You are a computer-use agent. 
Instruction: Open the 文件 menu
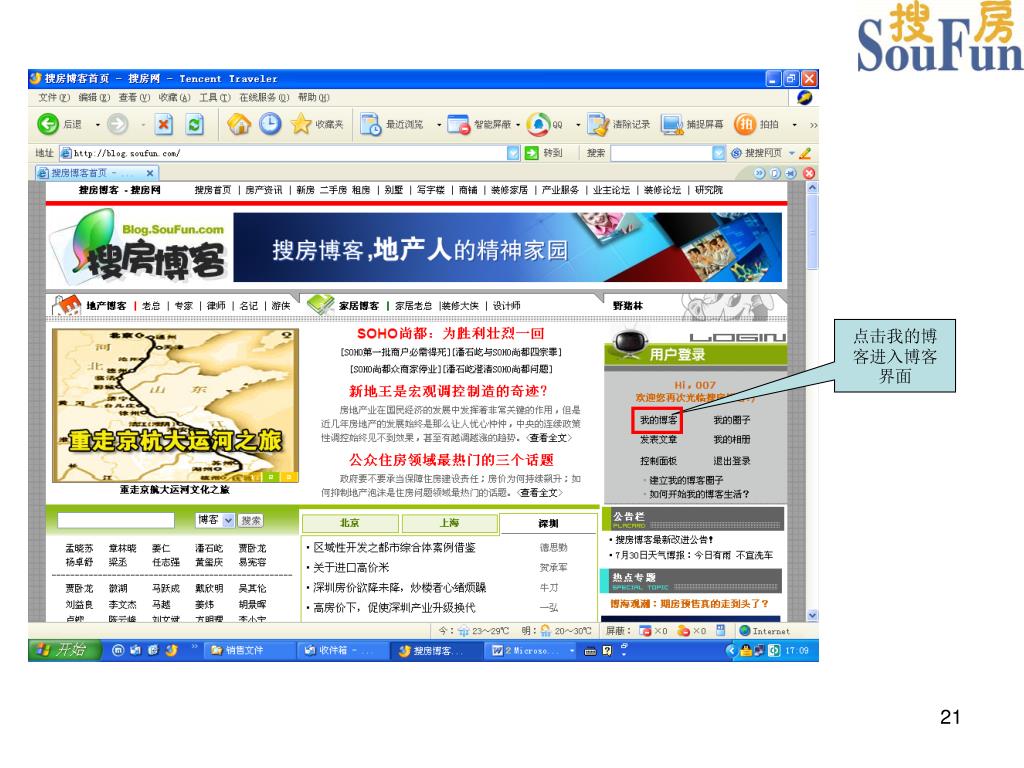(54, 97)
